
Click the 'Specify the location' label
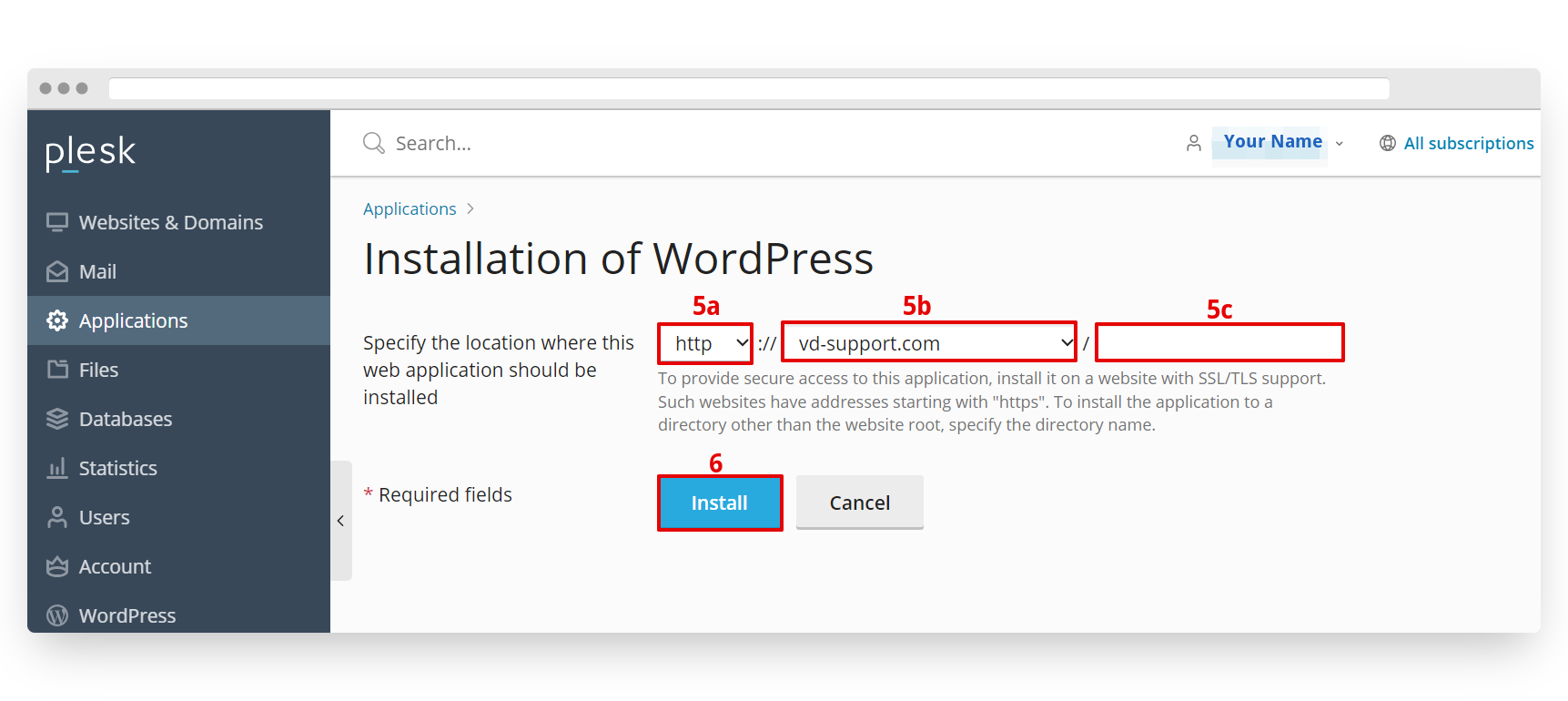(x=499, y=370)
